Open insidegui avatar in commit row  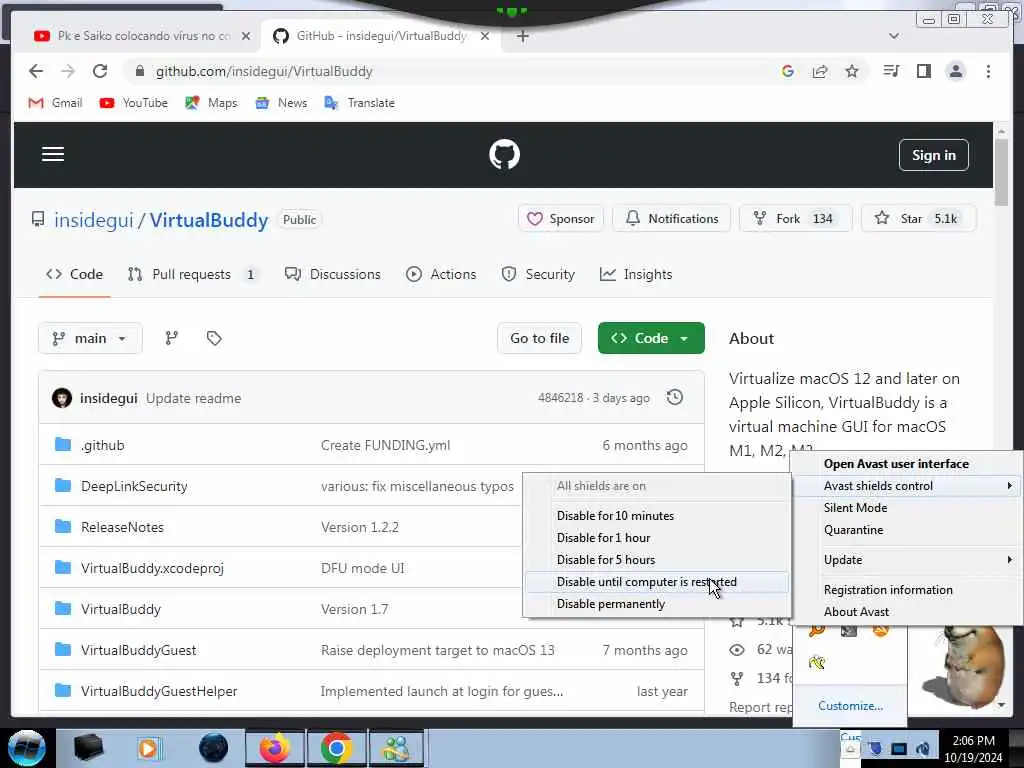(62, 398)
